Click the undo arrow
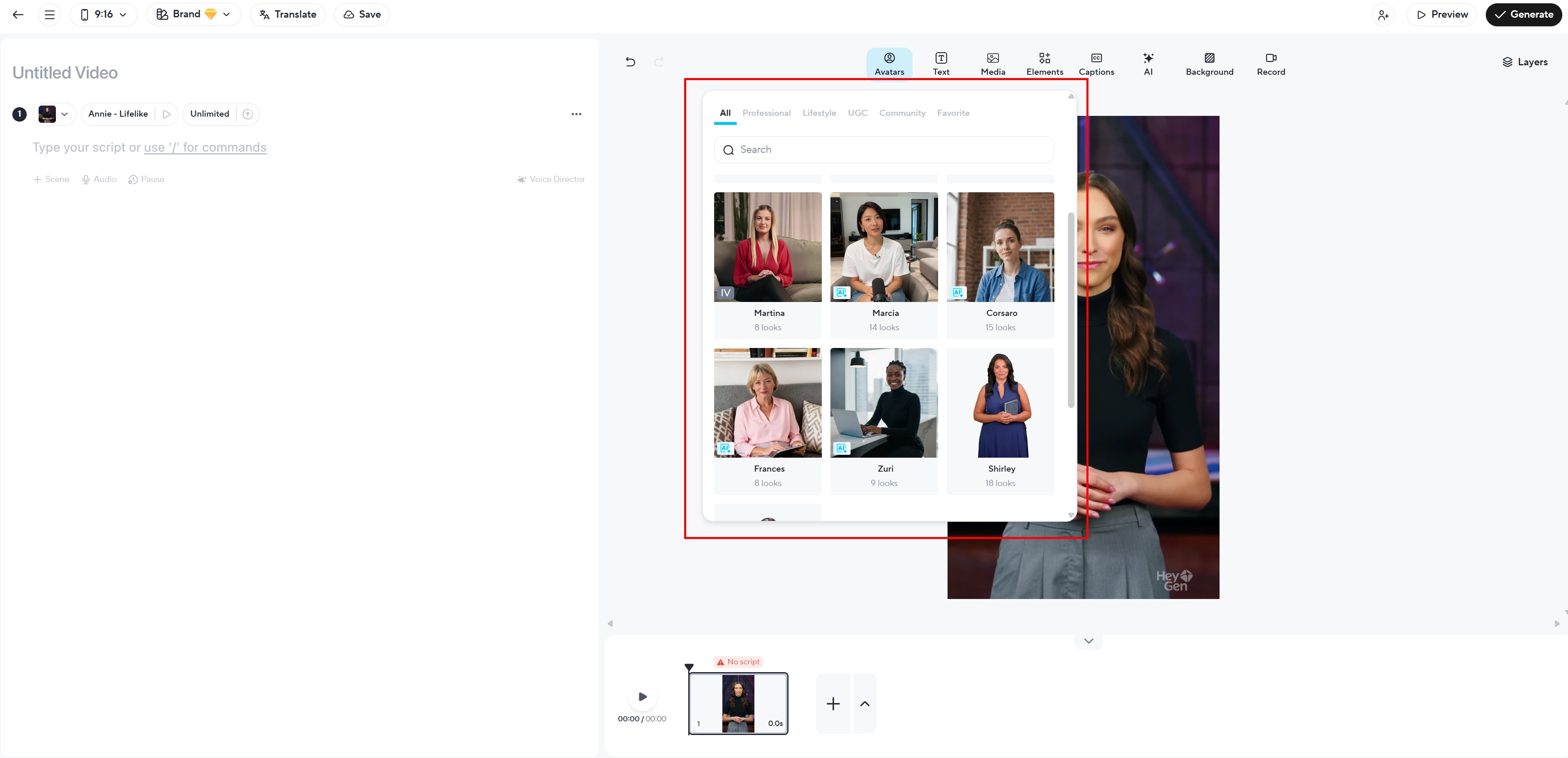Viewport: 1568px width, 758px height. 630,62
